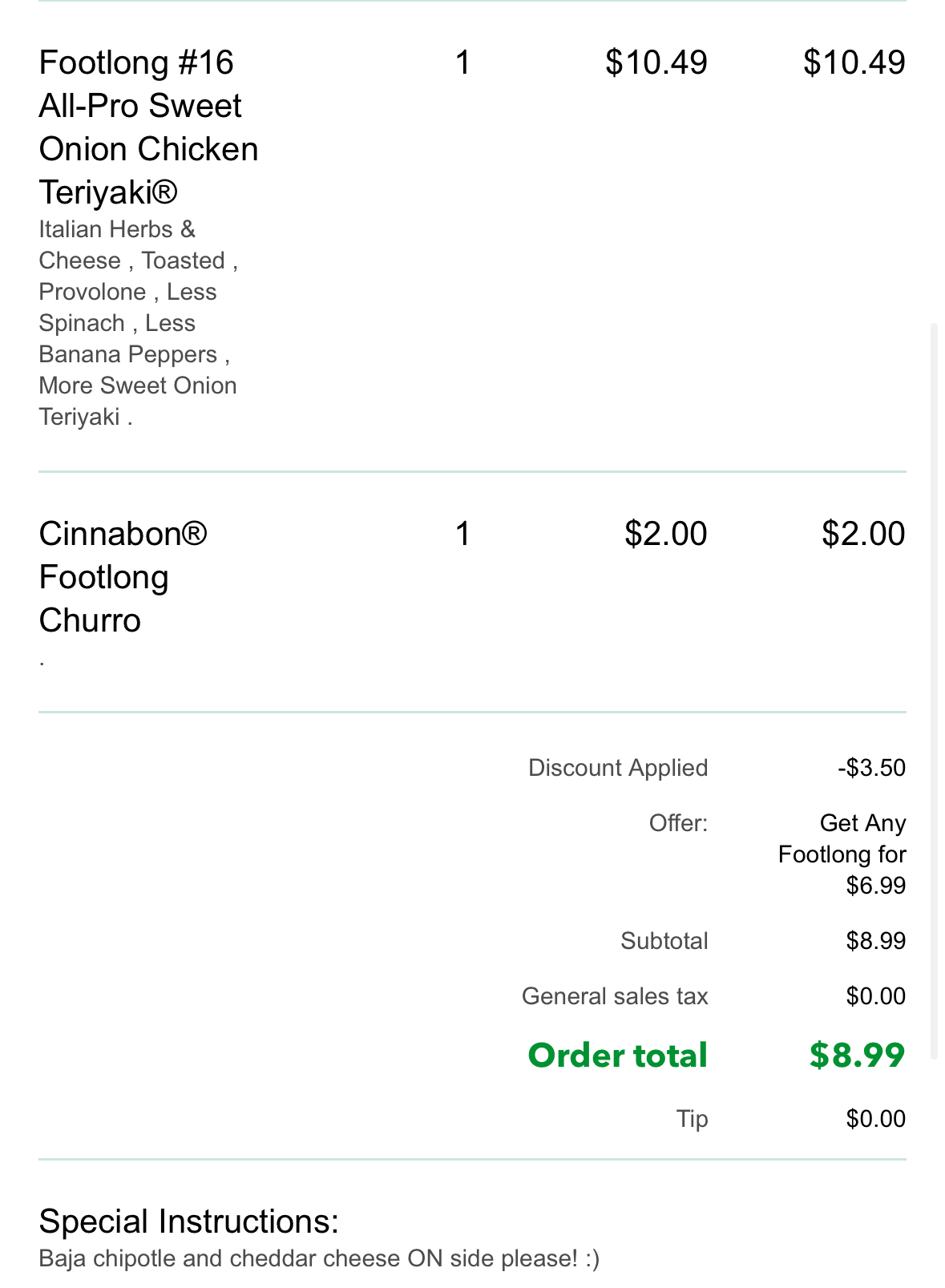The width and height of the screenshot is (945, 1288).
Task: Click the vertical scrollbar on the right edge
Action: point(934,691)
